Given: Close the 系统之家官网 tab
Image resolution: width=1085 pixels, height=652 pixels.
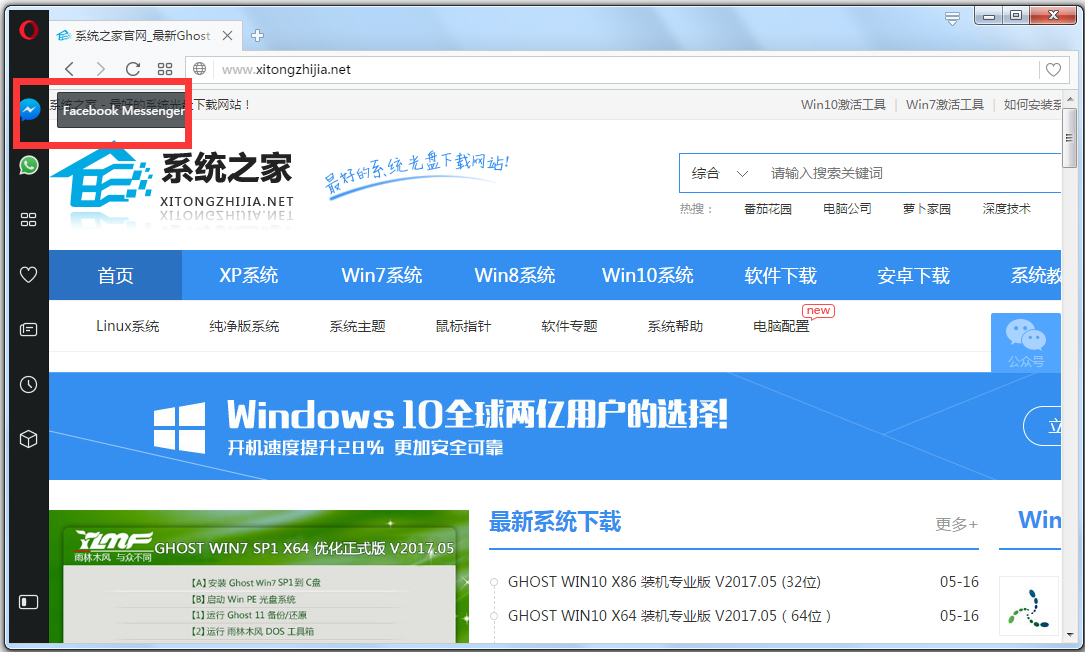Looking at the screenshot, I should [x=227, y=35].
